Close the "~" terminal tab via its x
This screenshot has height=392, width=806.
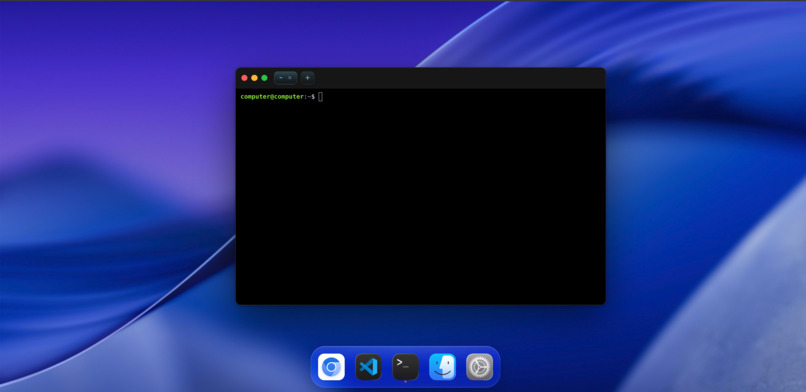290,78
